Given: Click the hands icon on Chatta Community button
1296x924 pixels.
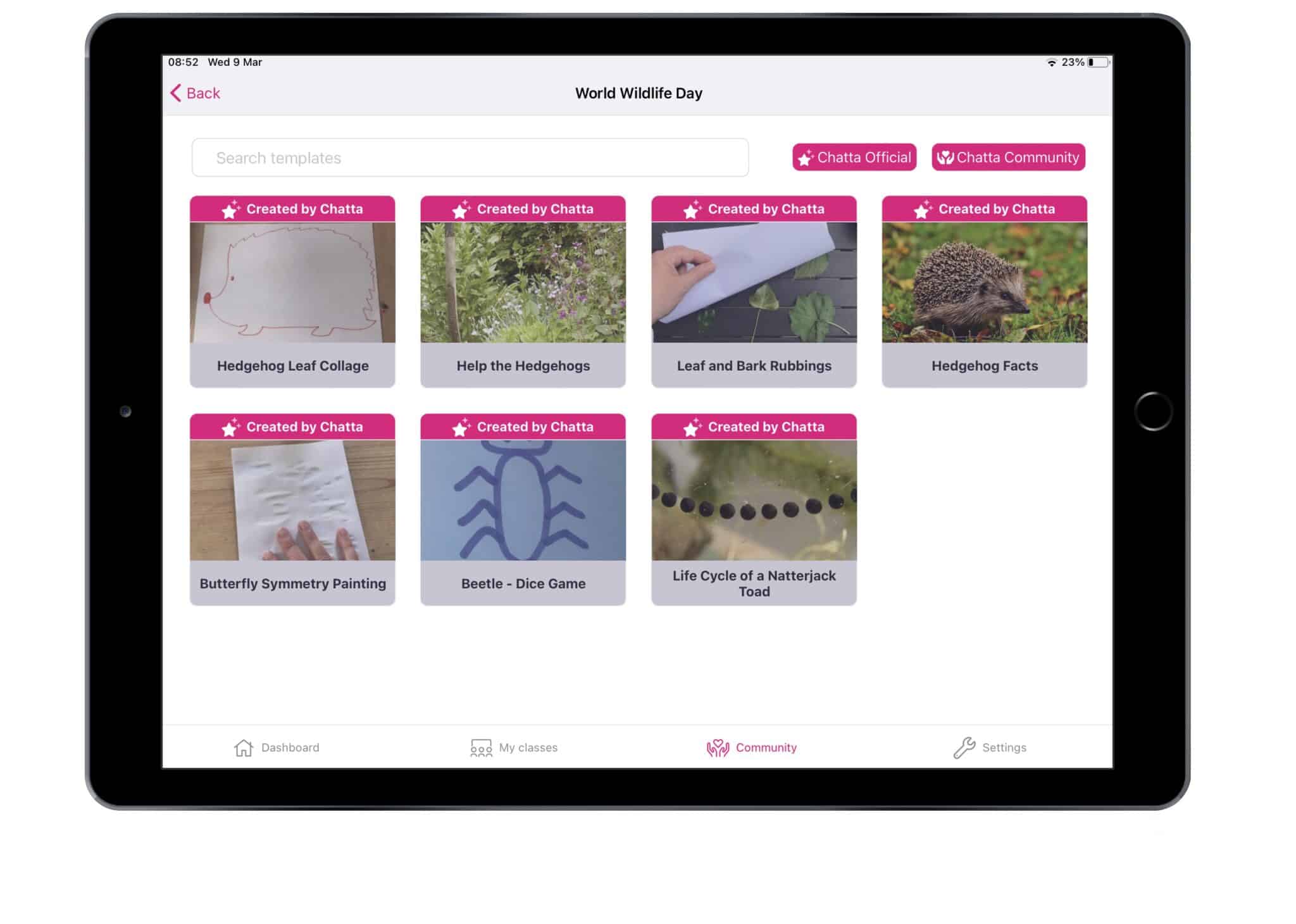Looking at the screenshot, I should click(945, 158).
